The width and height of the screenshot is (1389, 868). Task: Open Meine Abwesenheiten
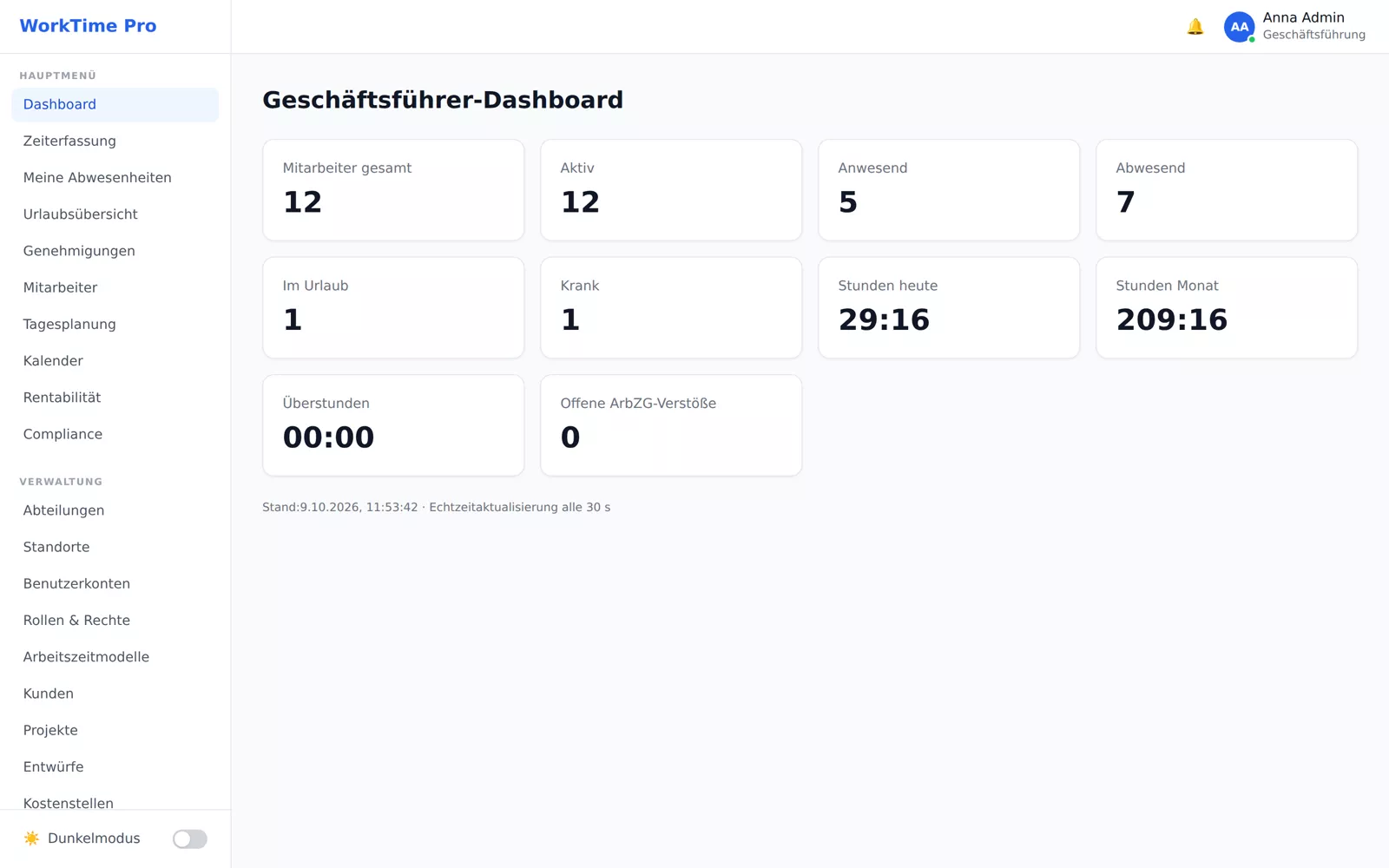click(x=115, y=178)
